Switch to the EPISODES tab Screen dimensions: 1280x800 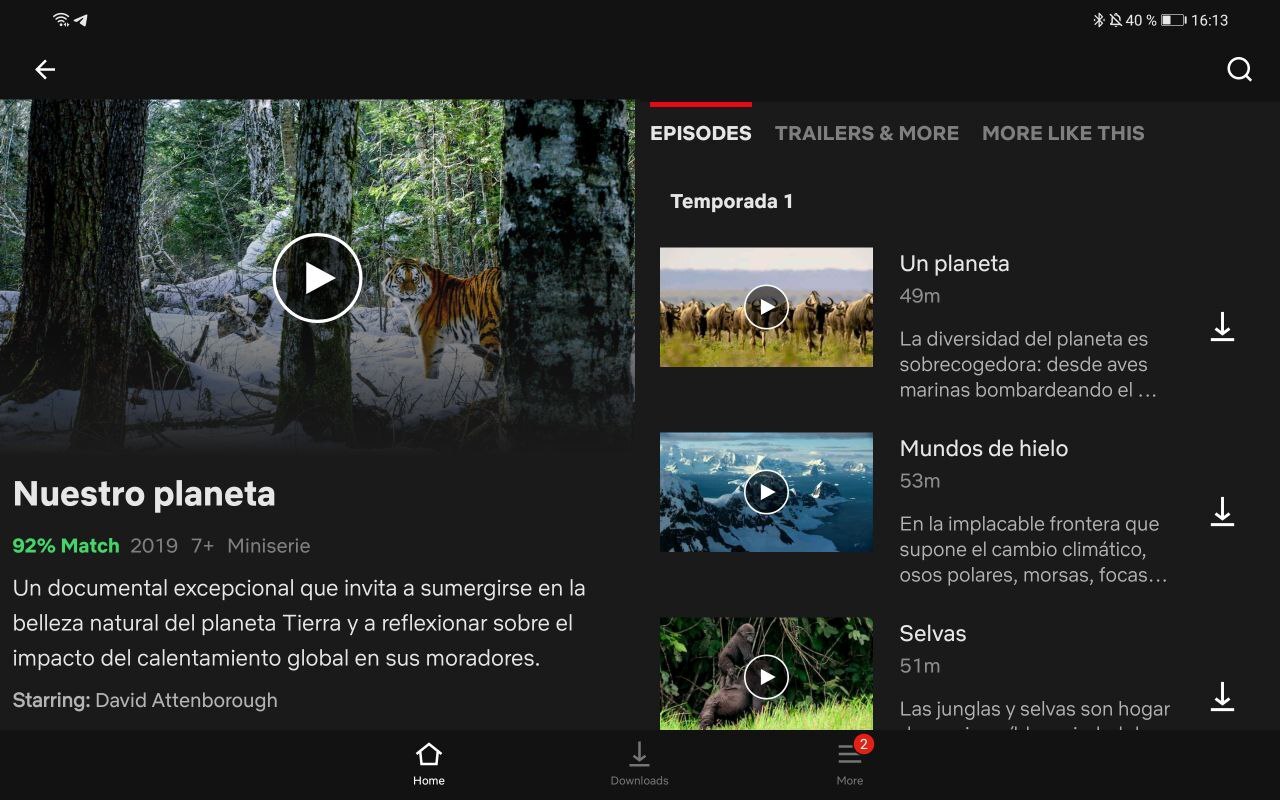tap(701, 133)
